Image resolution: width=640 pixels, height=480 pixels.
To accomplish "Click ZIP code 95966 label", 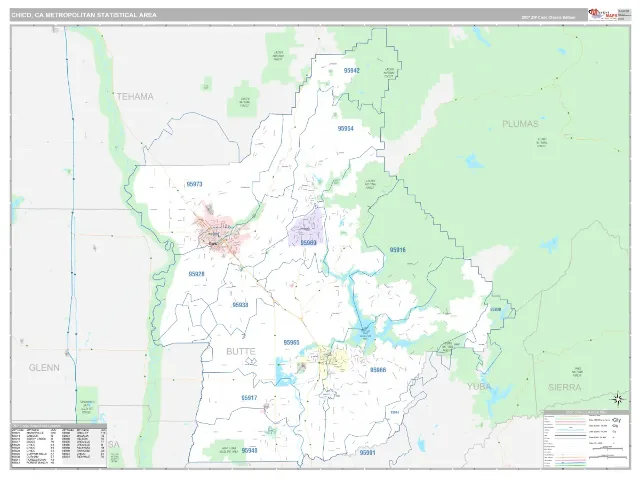I will tap(378, 370).
